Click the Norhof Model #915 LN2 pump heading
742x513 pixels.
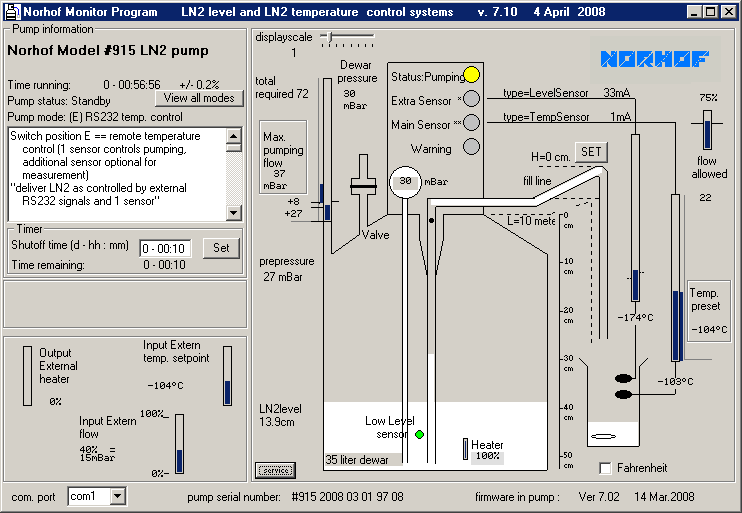[x=108, y=51]
